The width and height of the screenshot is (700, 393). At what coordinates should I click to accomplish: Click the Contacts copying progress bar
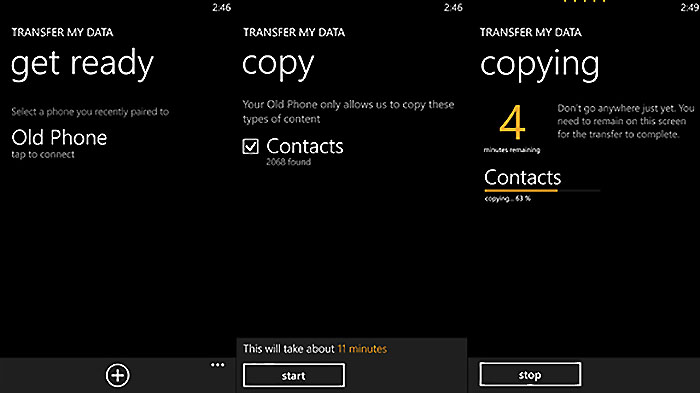click(542, 191)
